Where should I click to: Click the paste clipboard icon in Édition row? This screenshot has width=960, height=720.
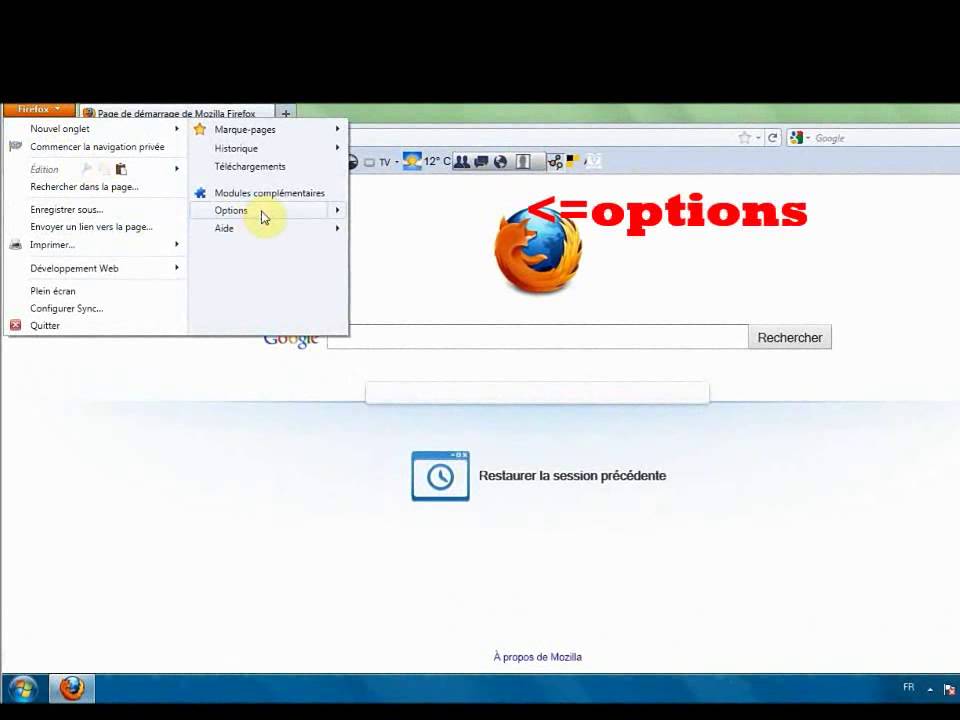pyautogui.click(x=121, y=169)
